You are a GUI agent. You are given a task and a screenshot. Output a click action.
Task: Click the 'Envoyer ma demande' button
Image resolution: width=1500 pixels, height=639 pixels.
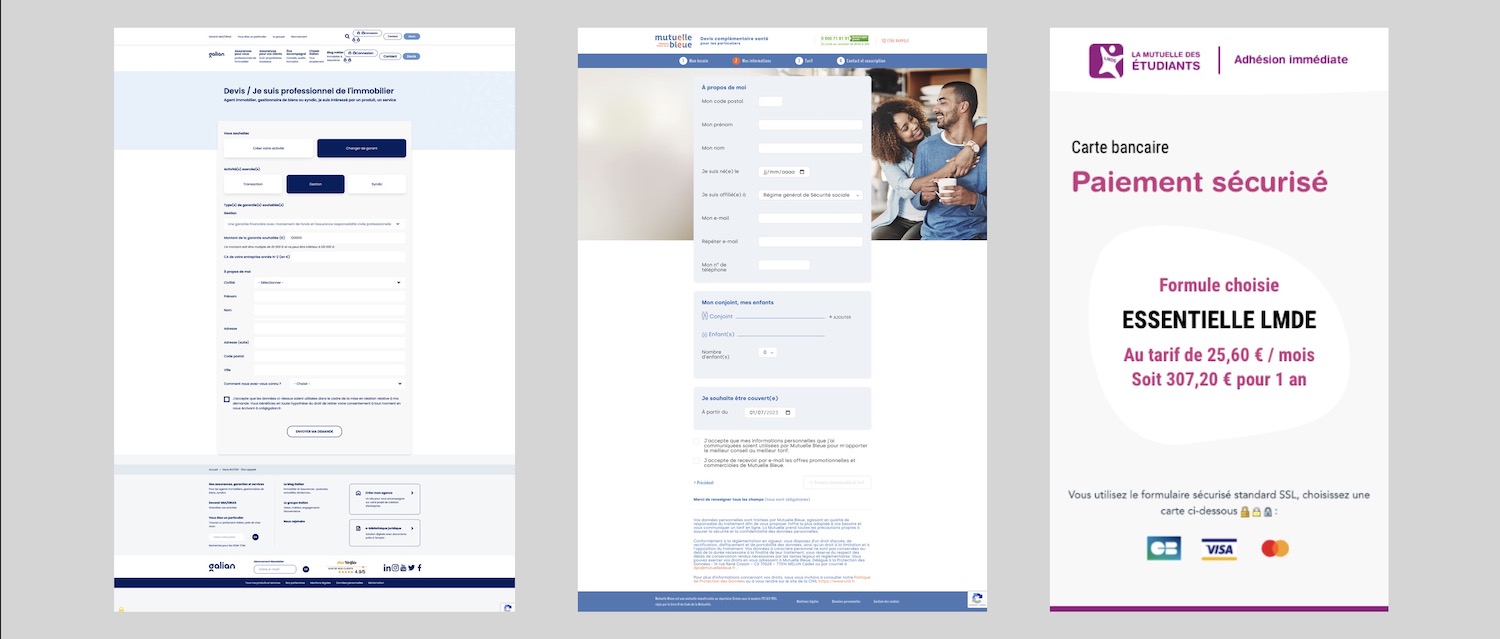tap(314, 432)
